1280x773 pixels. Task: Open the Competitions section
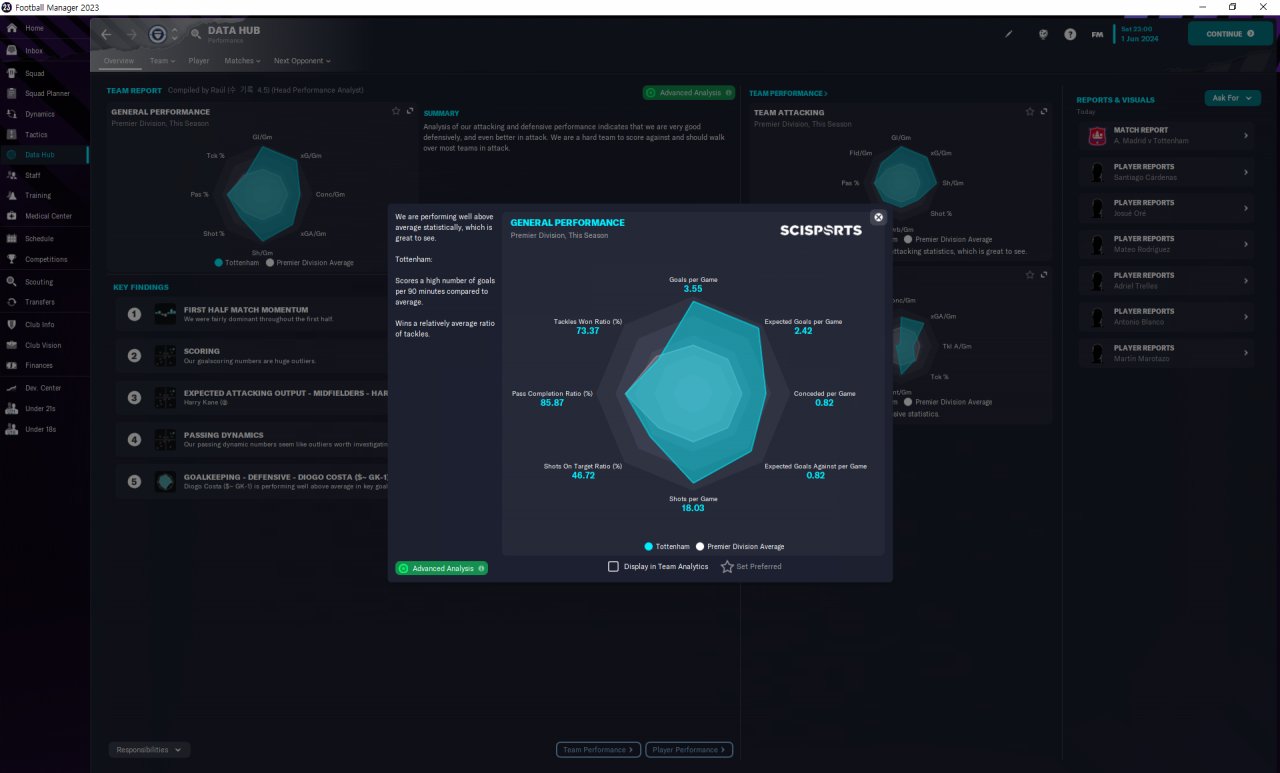point(44,259)
